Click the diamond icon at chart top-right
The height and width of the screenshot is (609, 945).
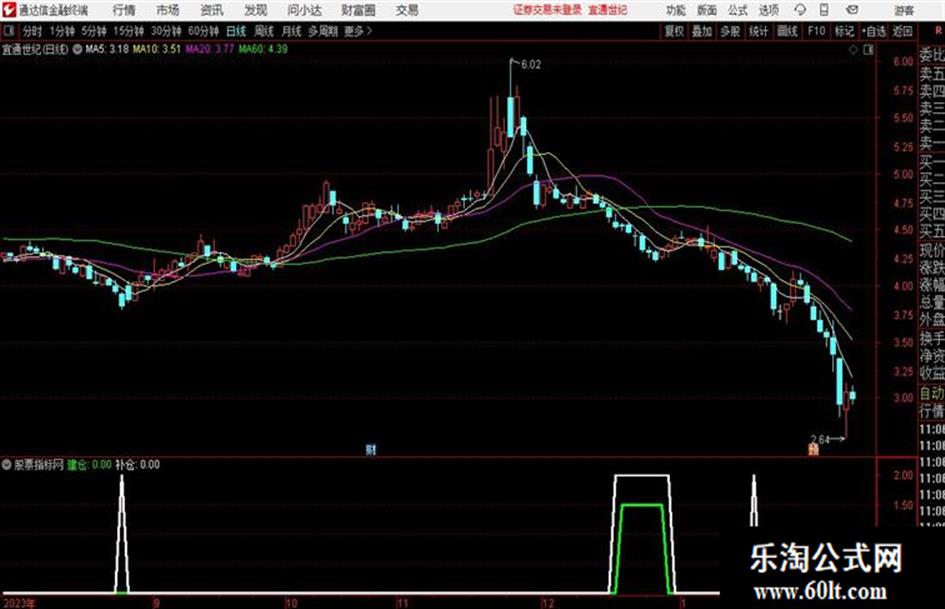tap(853, 50)
